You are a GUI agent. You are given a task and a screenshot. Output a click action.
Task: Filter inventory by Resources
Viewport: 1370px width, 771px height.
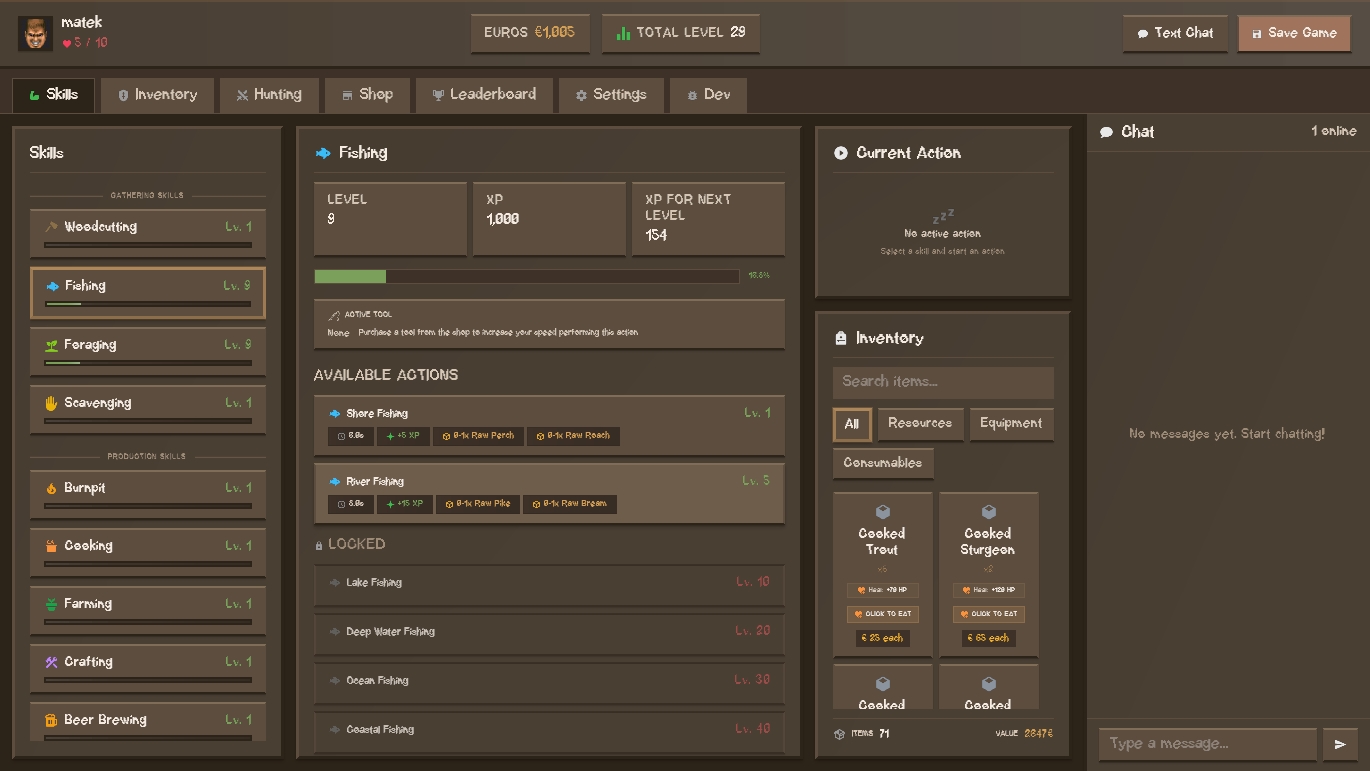point(920,424)
